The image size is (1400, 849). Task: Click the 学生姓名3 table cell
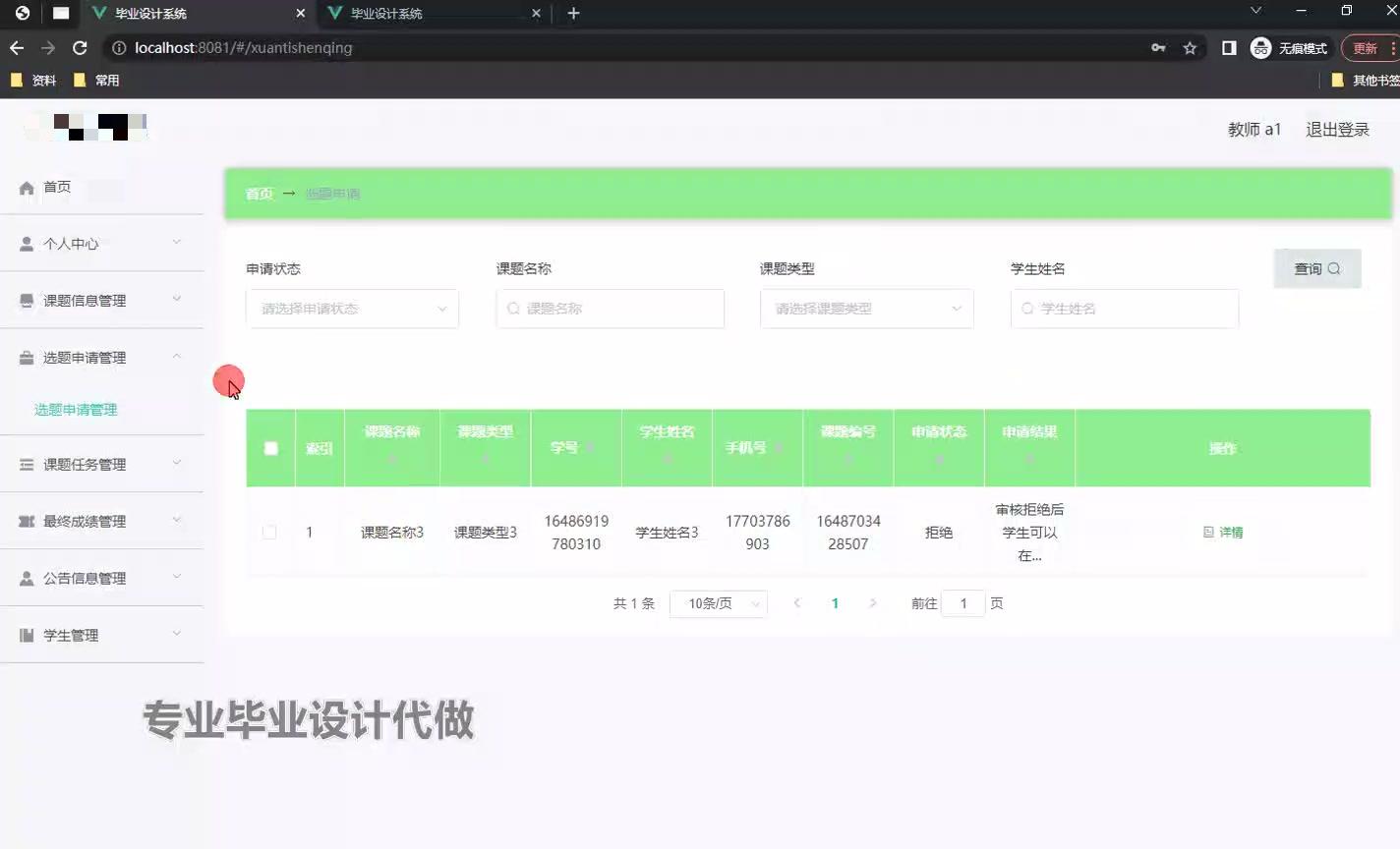point(667,532)
